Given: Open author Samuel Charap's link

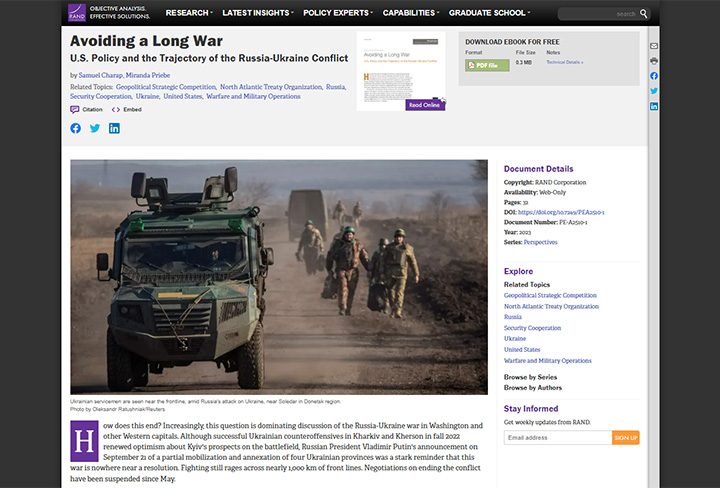Looking at the screenshot, I should point(100,75).
